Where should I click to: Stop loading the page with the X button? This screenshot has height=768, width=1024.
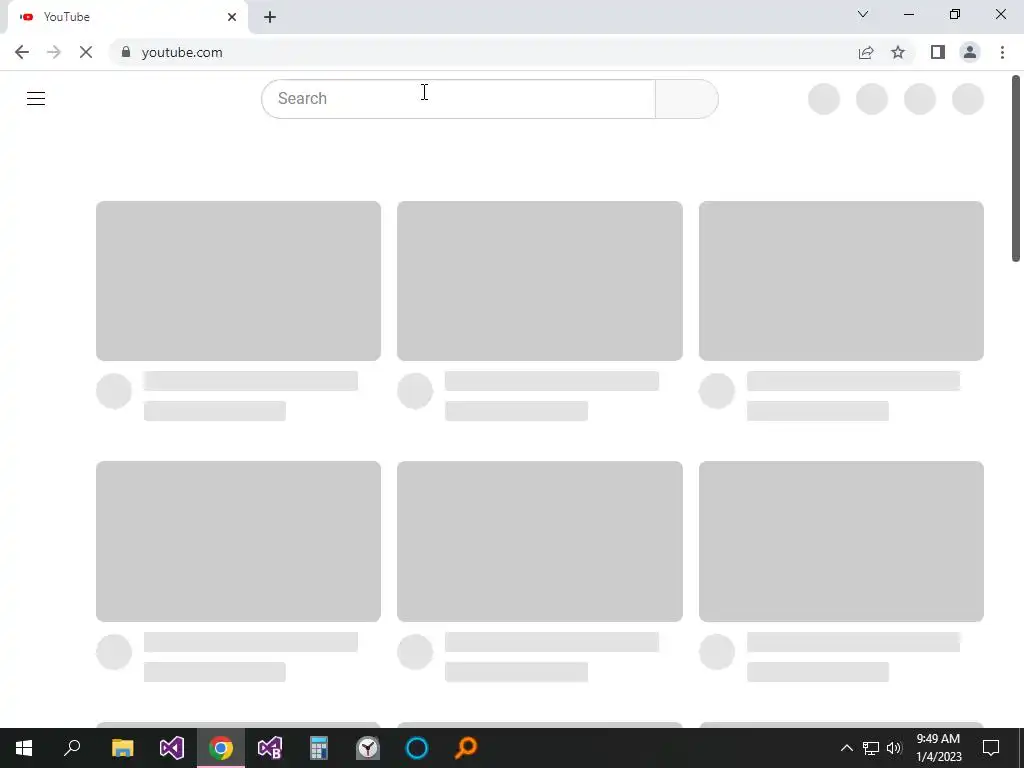[86, 52]
